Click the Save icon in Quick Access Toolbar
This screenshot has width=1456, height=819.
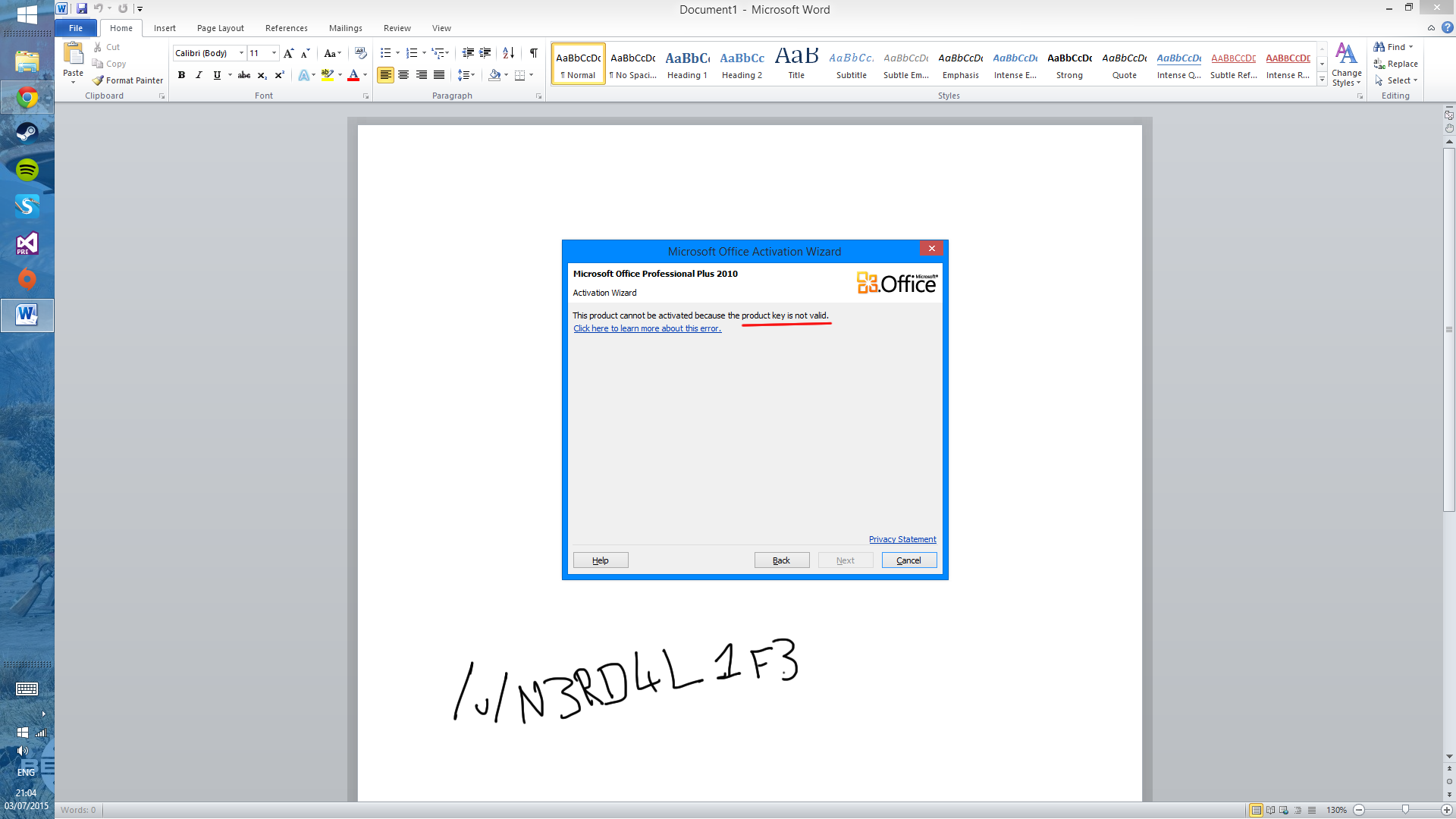82,8
